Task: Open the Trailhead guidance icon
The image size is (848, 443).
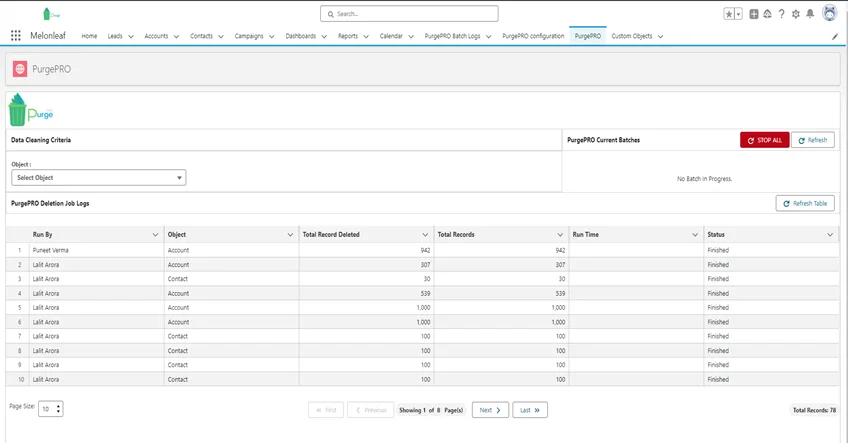Action: (x=767, y=14)
